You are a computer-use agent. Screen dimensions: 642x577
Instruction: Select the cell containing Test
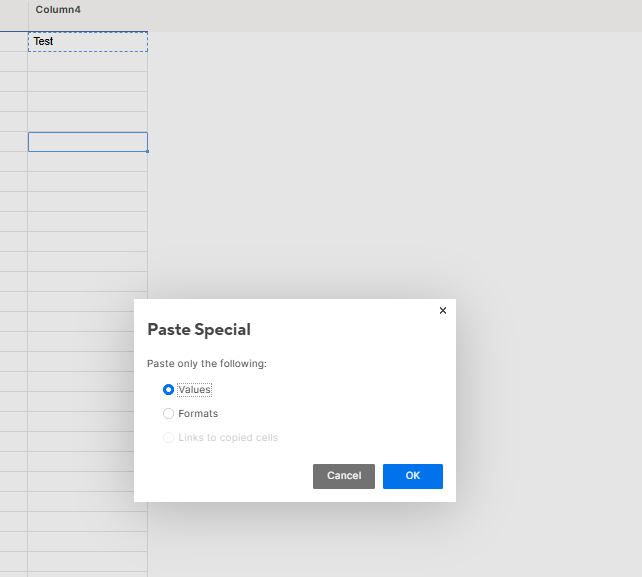click(88, 41)
